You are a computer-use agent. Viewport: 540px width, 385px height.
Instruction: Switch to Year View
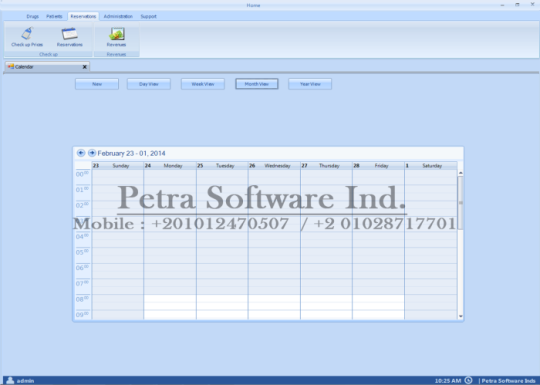(310, 84)
